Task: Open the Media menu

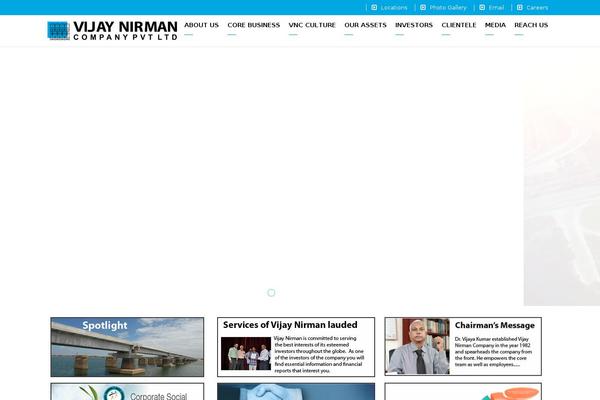Action: pyautogui.click(x=495, y=25)
